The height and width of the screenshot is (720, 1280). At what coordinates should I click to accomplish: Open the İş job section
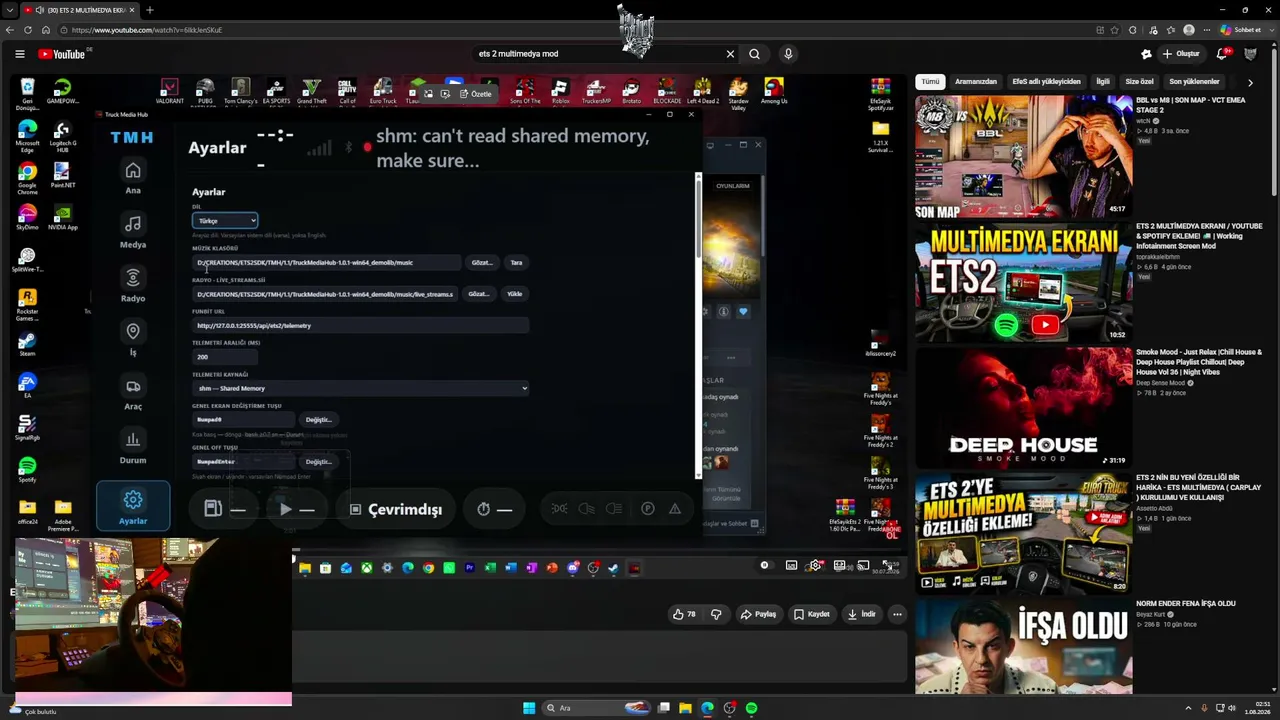133,339
